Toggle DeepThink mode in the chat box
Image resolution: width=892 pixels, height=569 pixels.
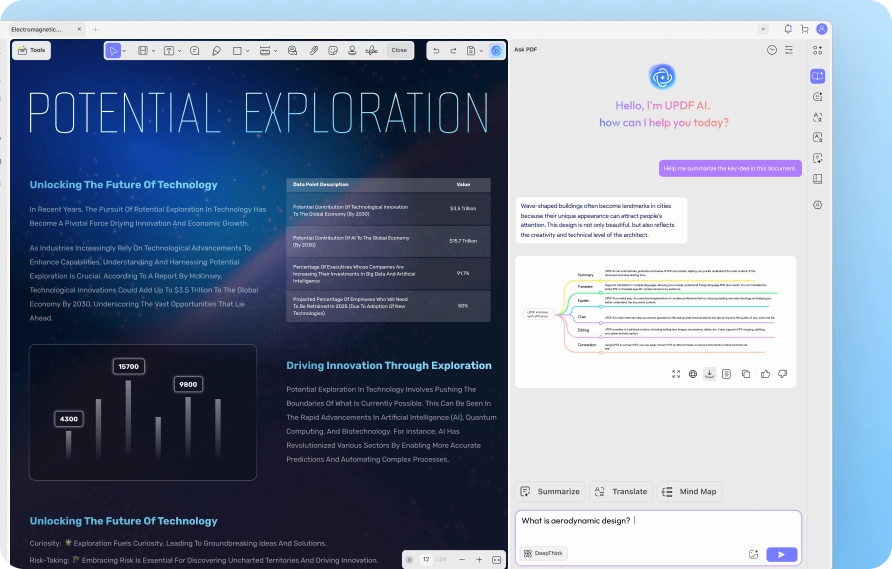click(x=543, y=553)
